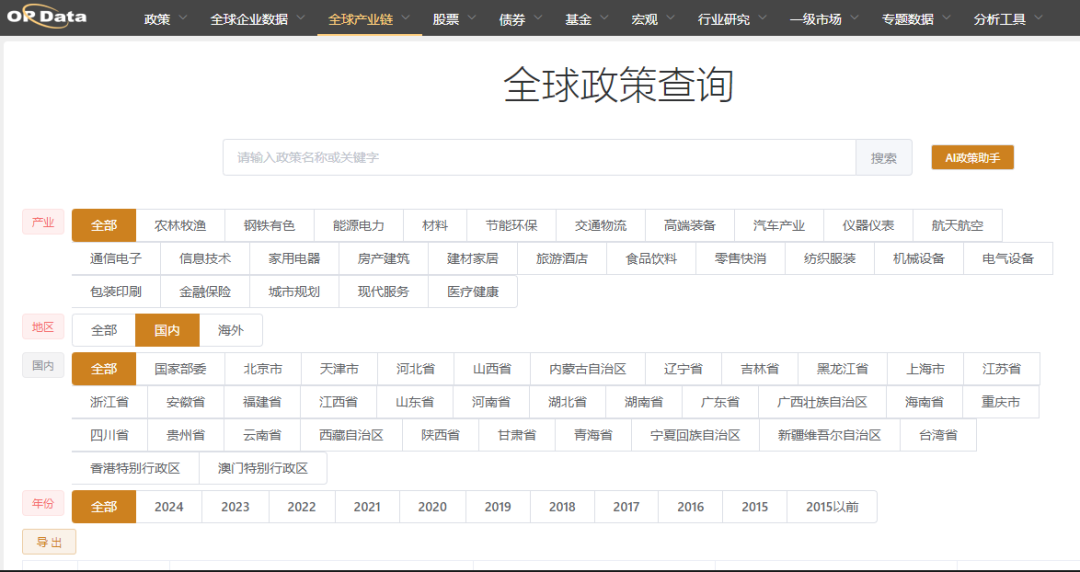
Task: Select the year 2024 filter
Action: pyautogui.click(x=169, y=507)
